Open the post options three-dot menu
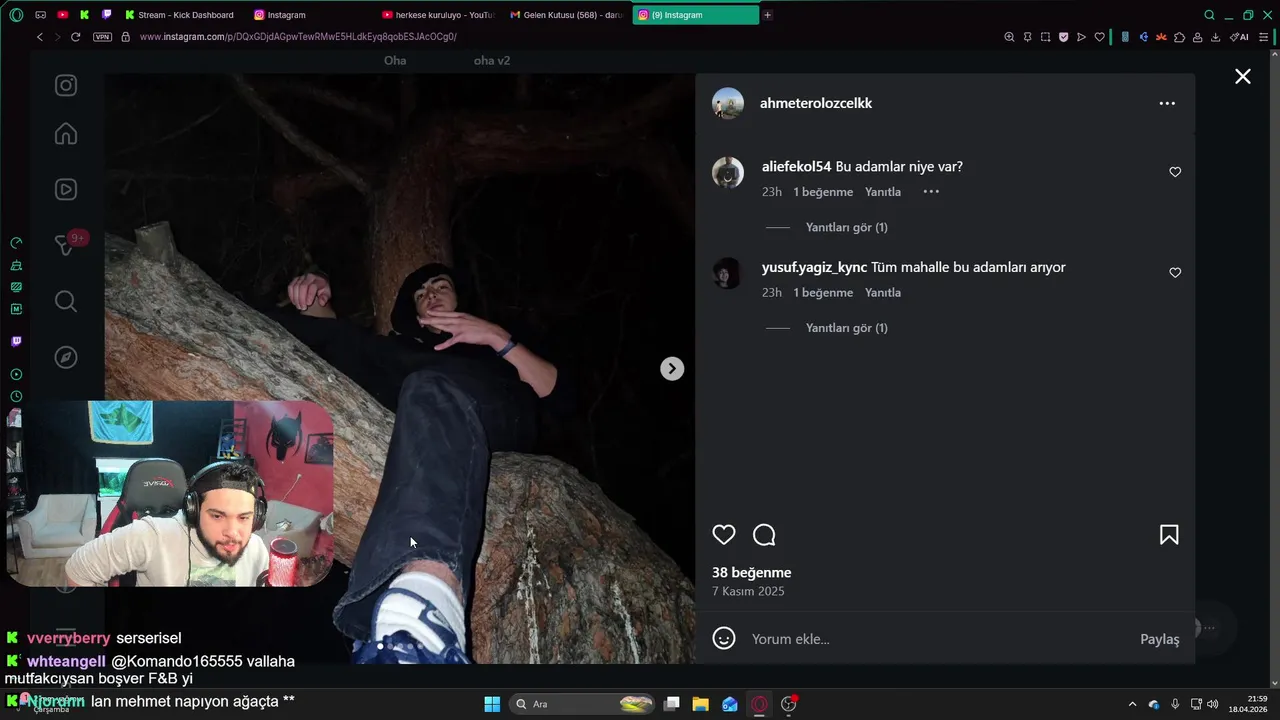Screen dimensions: 1280x720 pyautogui.click(x=1167, y=103)
